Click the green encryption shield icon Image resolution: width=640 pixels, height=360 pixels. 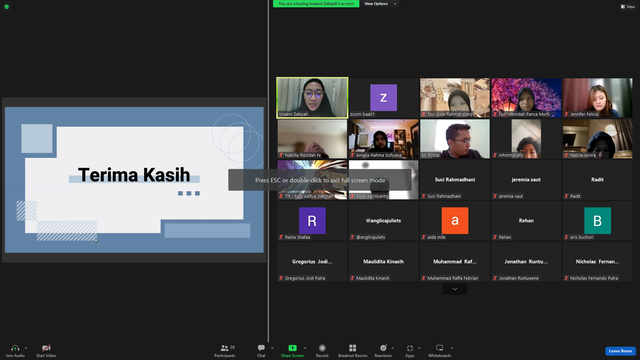click(x=7, y=7)
